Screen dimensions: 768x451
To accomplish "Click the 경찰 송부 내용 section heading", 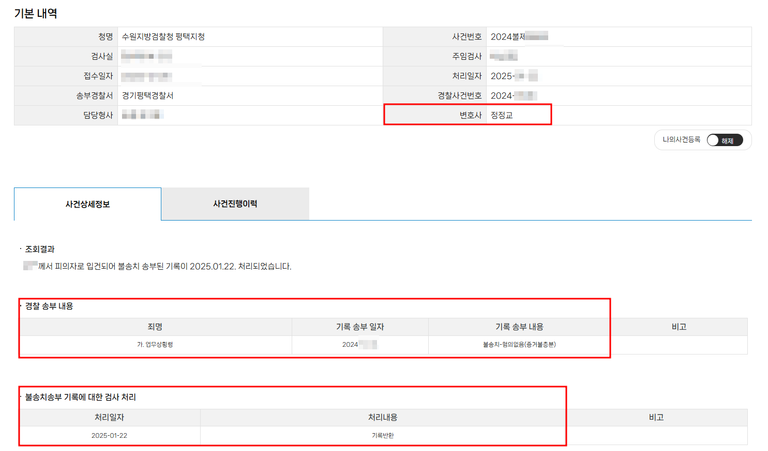I will tap(51, 306).
